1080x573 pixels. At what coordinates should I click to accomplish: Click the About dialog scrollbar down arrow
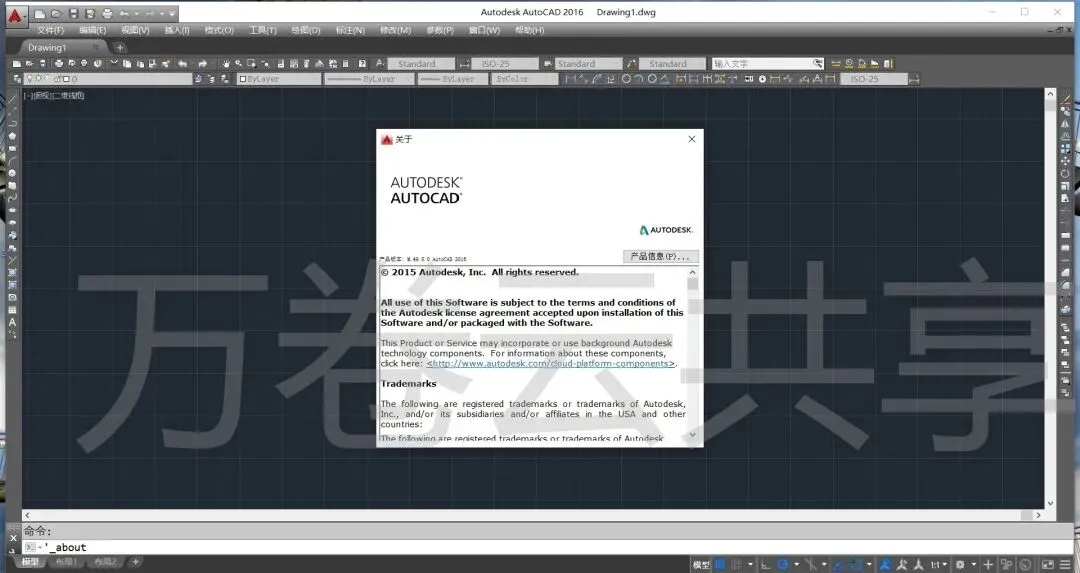(692, 435)
